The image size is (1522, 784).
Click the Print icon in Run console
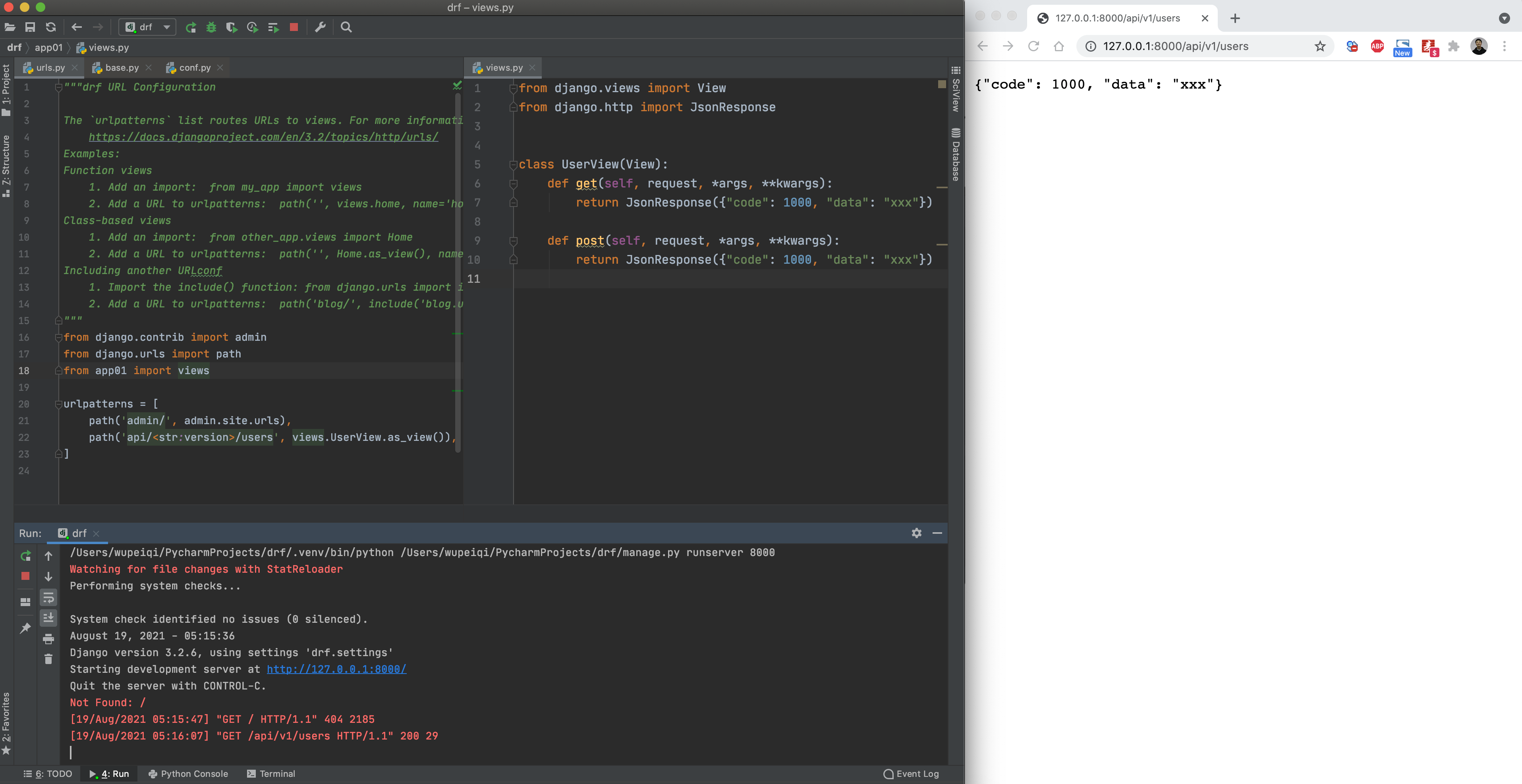click(48, 639)
